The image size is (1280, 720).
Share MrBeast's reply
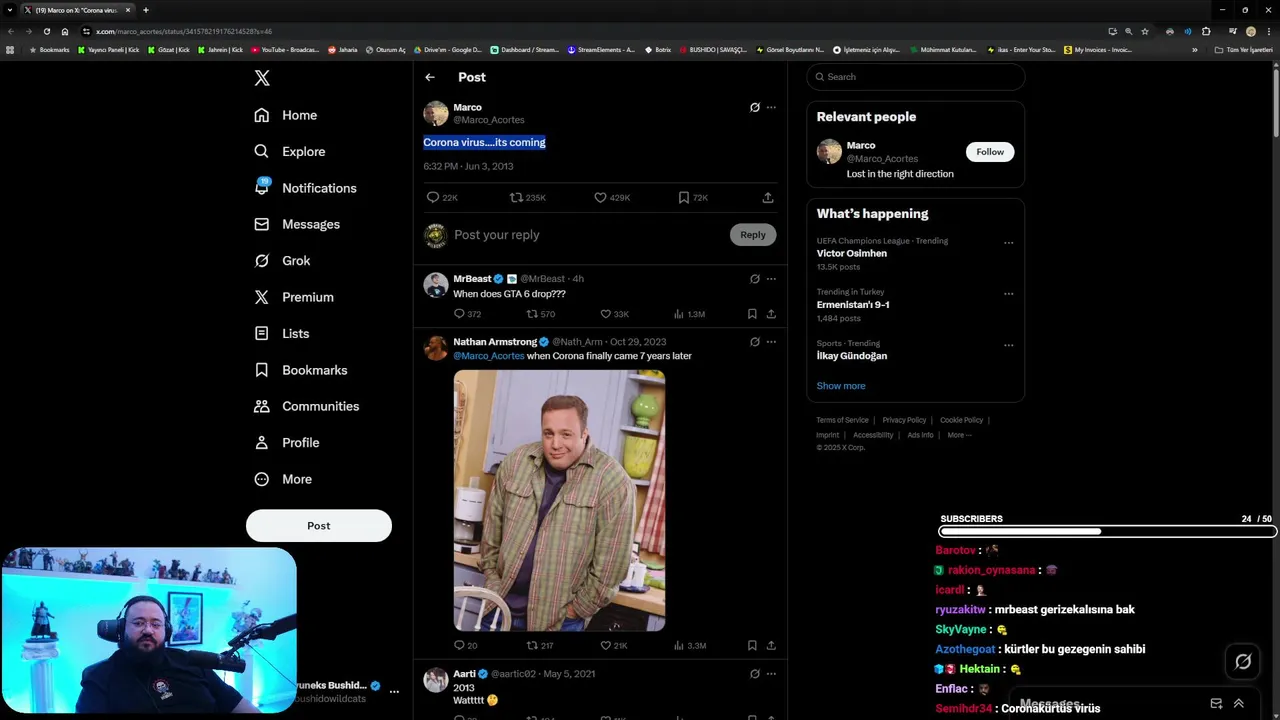pyautogui.click(x=771, y=314)
